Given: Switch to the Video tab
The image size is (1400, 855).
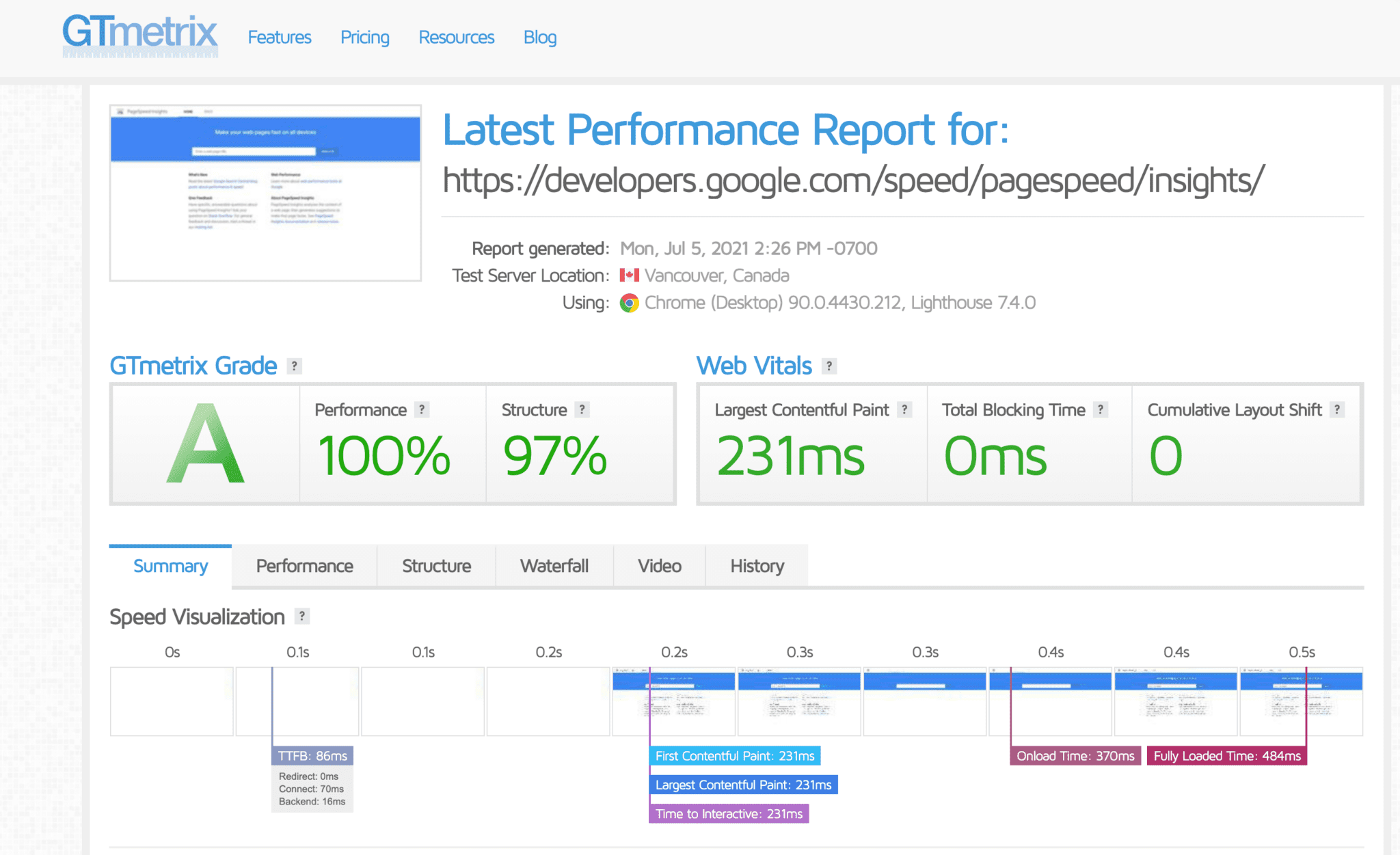Looking at the screenshot, I should [x=659, y=566].
